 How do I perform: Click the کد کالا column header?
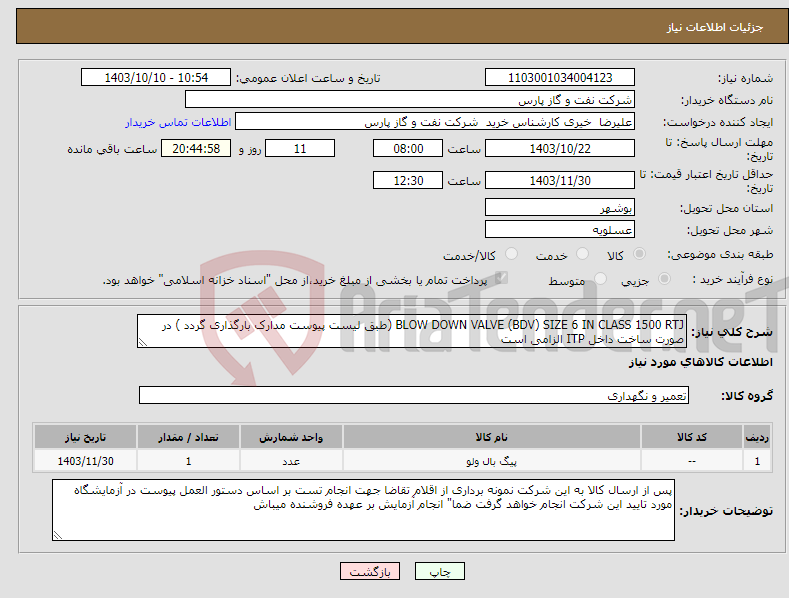coord(692,437)
